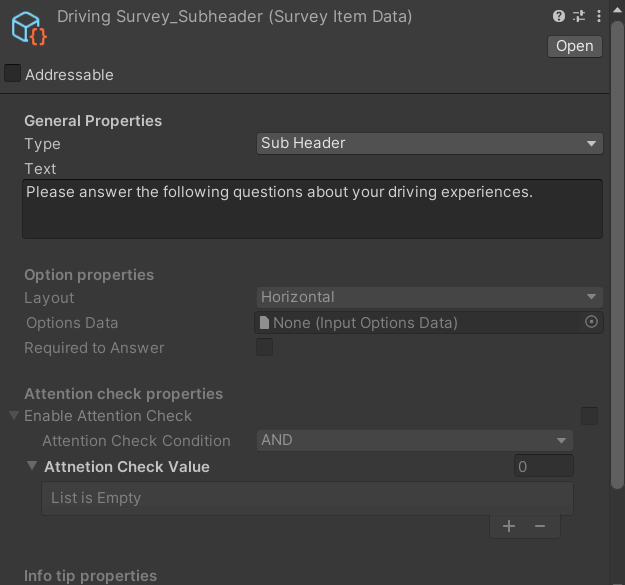The height and width of the screenshot is (585, 625).
Task: Open the help reference icon
Action: coord(559,16)
